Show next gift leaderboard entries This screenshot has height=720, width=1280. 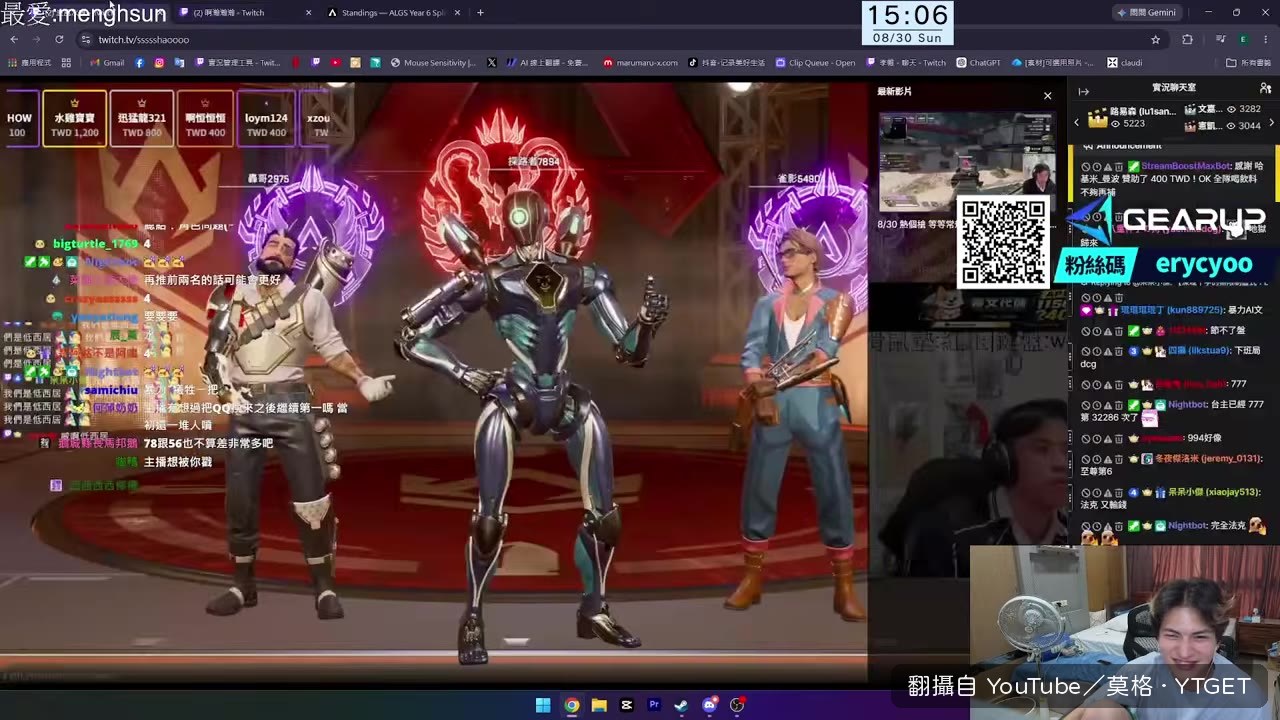coord(1273,121)
